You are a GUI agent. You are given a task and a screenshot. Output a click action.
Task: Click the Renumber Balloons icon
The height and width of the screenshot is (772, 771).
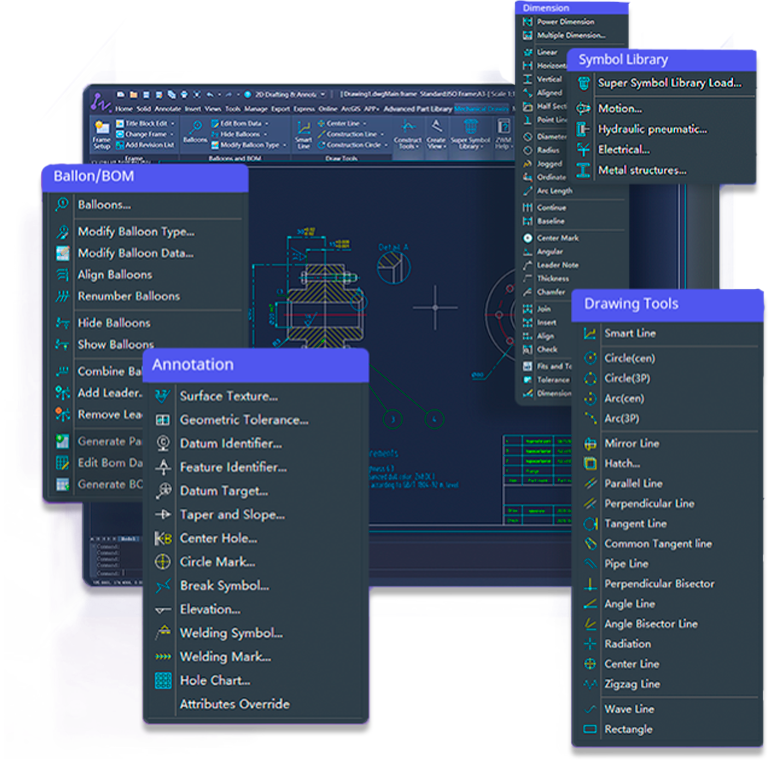pos(62,296)
